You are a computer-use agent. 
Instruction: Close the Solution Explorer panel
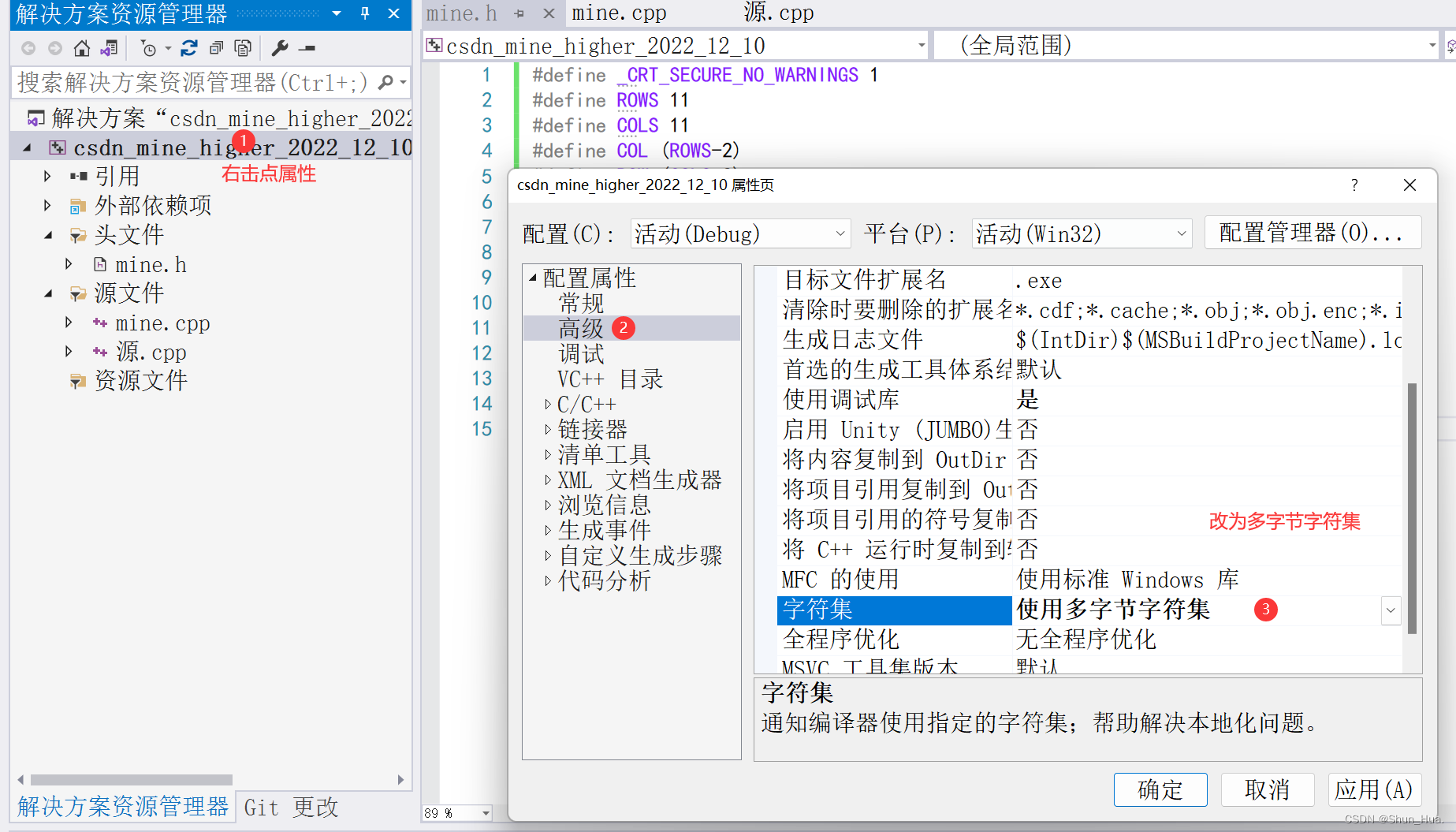(x=394, y=13)
